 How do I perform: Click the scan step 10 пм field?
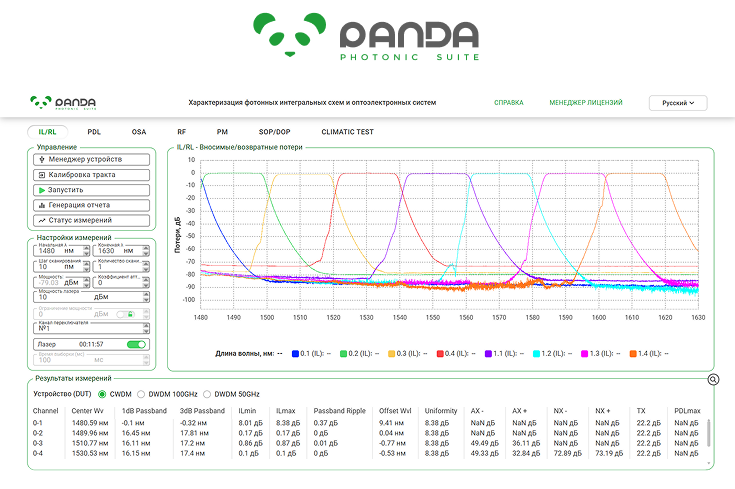pyautogui.click(x=59, y=267)
